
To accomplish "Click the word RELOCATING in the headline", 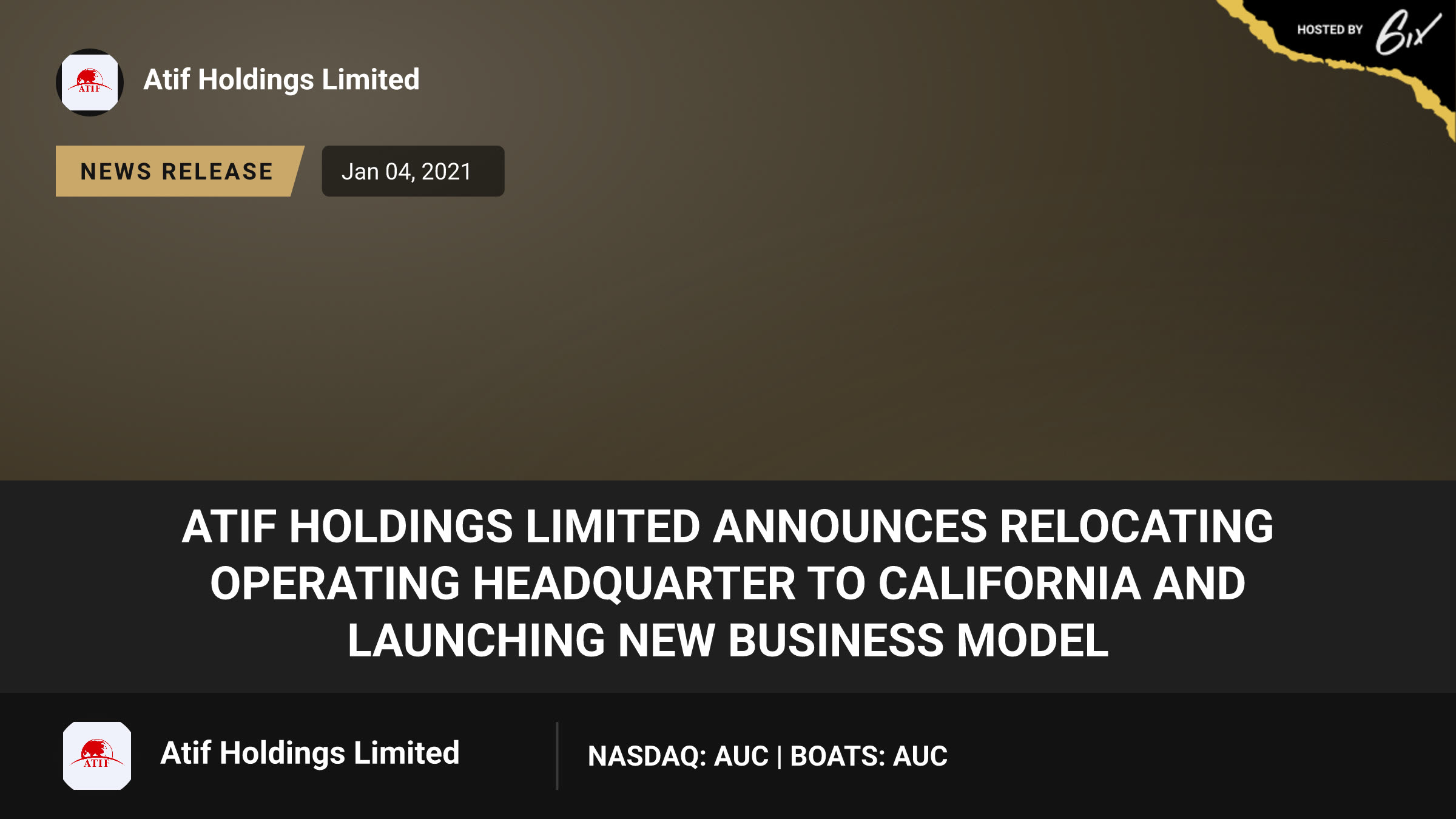I will [x=1137, y=526].
